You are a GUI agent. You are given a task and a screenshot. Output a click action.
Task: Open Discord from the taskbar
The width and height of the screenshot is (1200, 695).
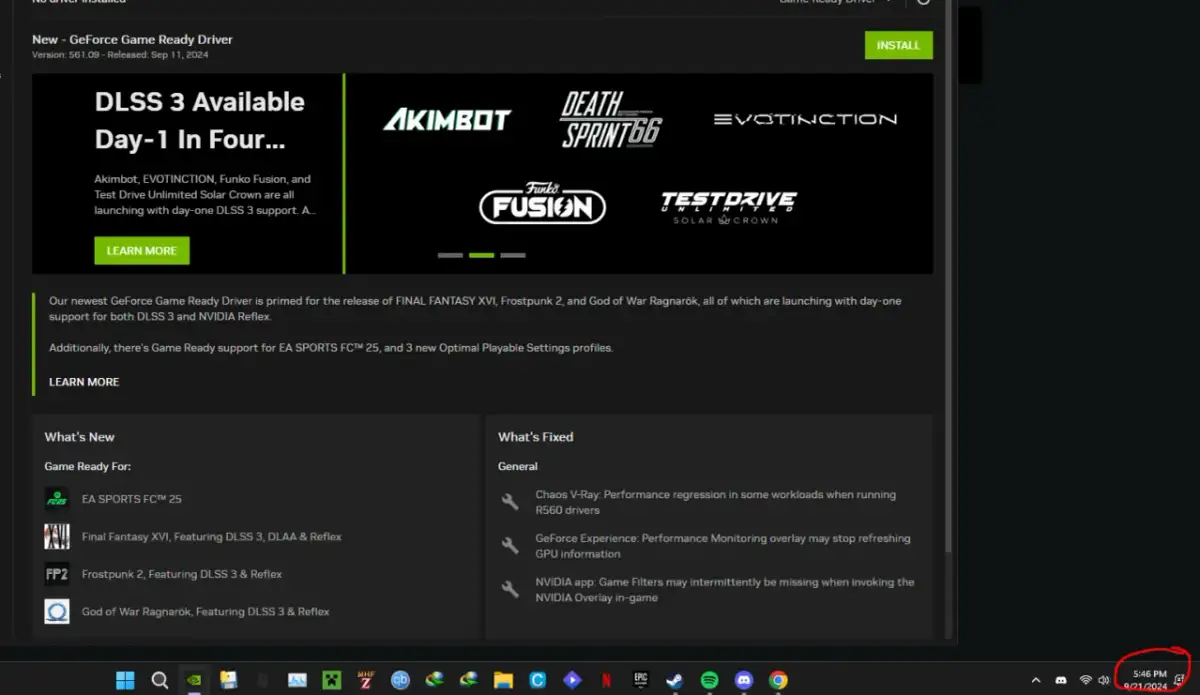[743, 679]
